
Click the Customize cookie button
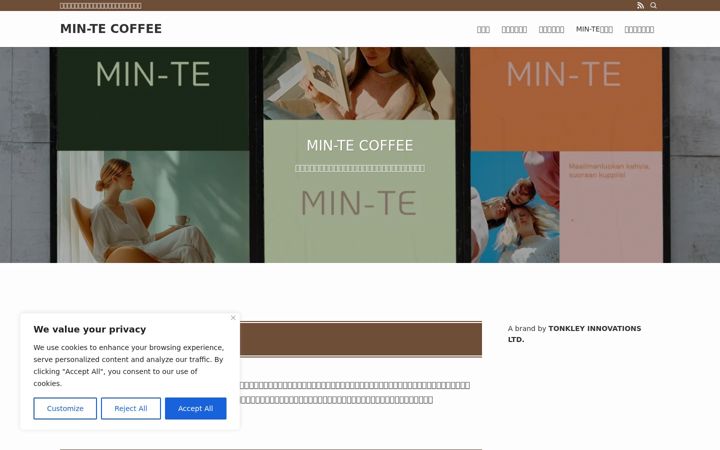(x=65, y=408)
